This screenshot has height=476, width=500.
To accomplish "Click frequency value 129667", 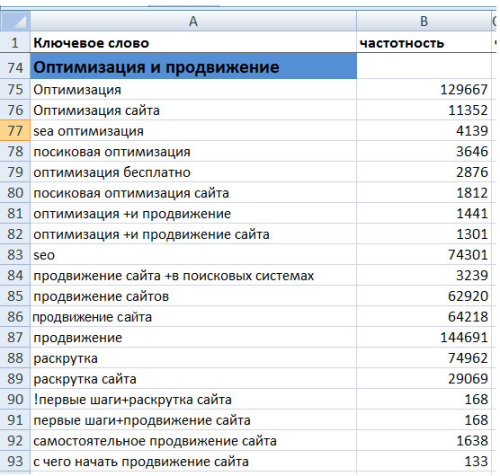I will (464, 89).
